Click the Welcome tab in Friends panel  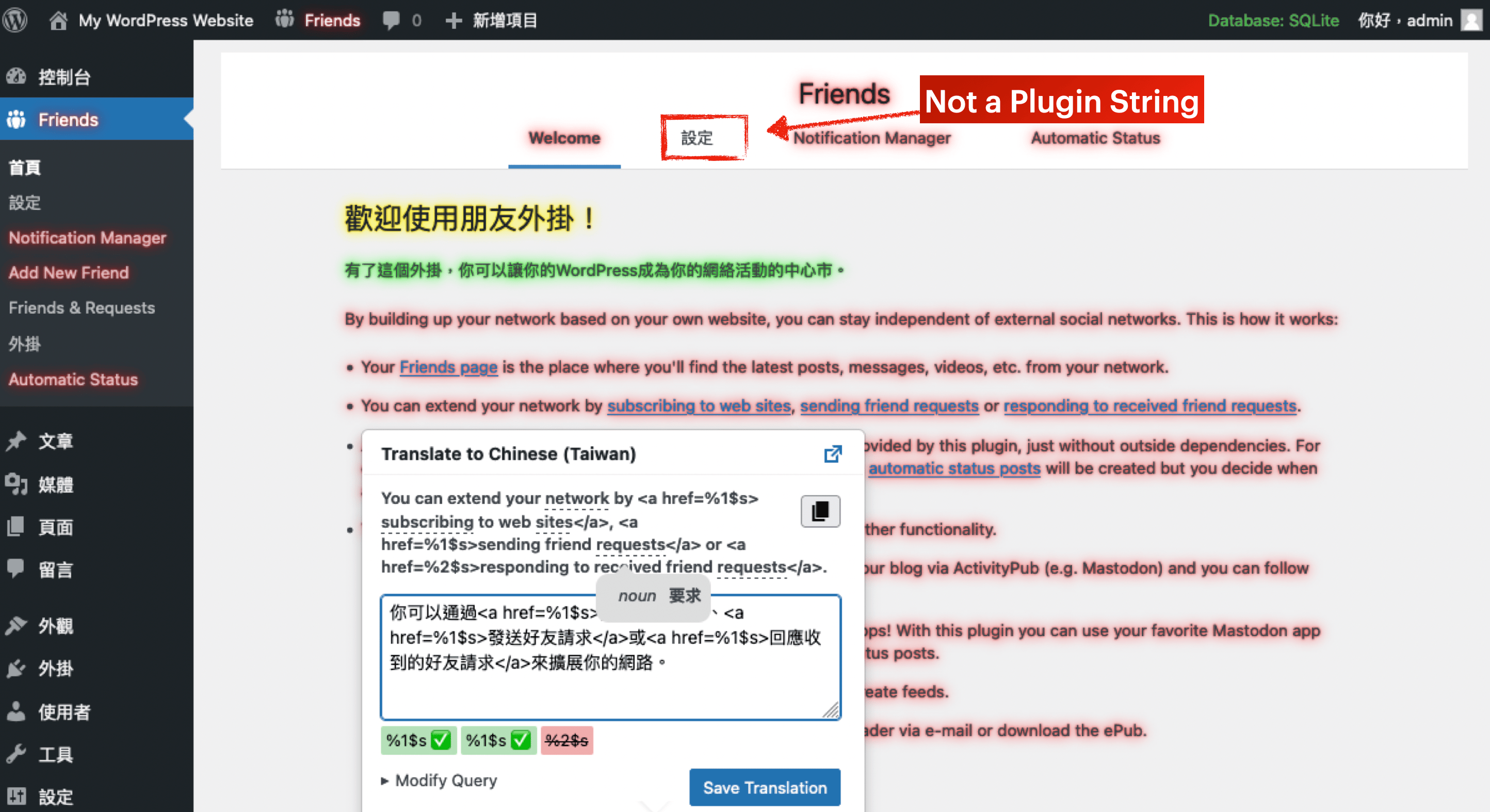(562, 138)
